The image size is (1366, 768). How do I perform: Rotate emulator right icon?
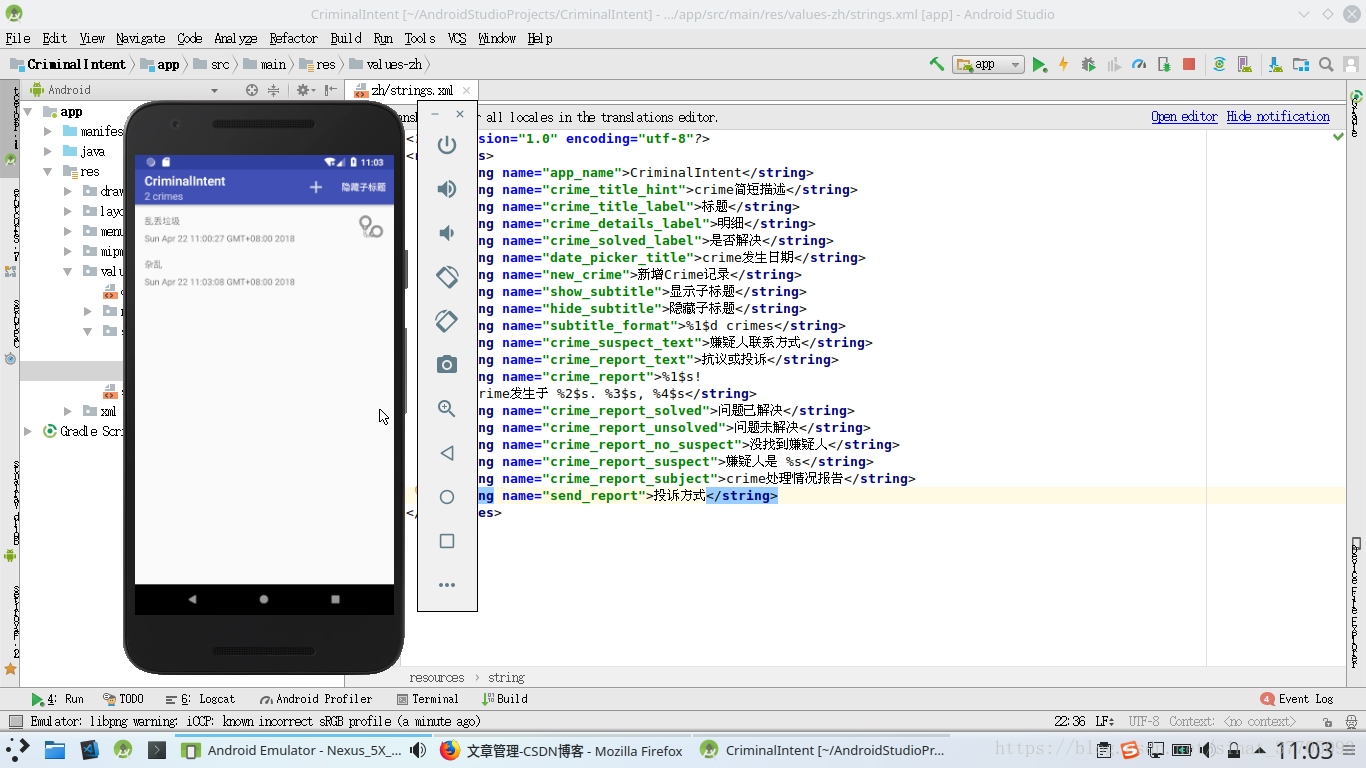click(447, 321)
